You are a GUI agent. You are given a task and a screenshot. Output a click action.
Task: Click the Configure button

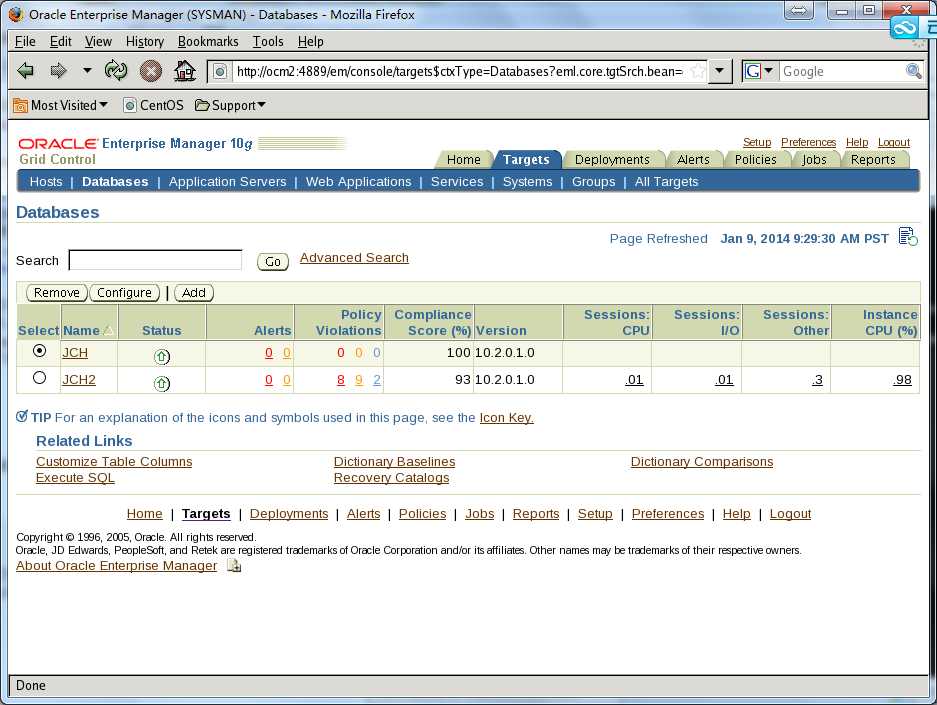pos(124,293)
